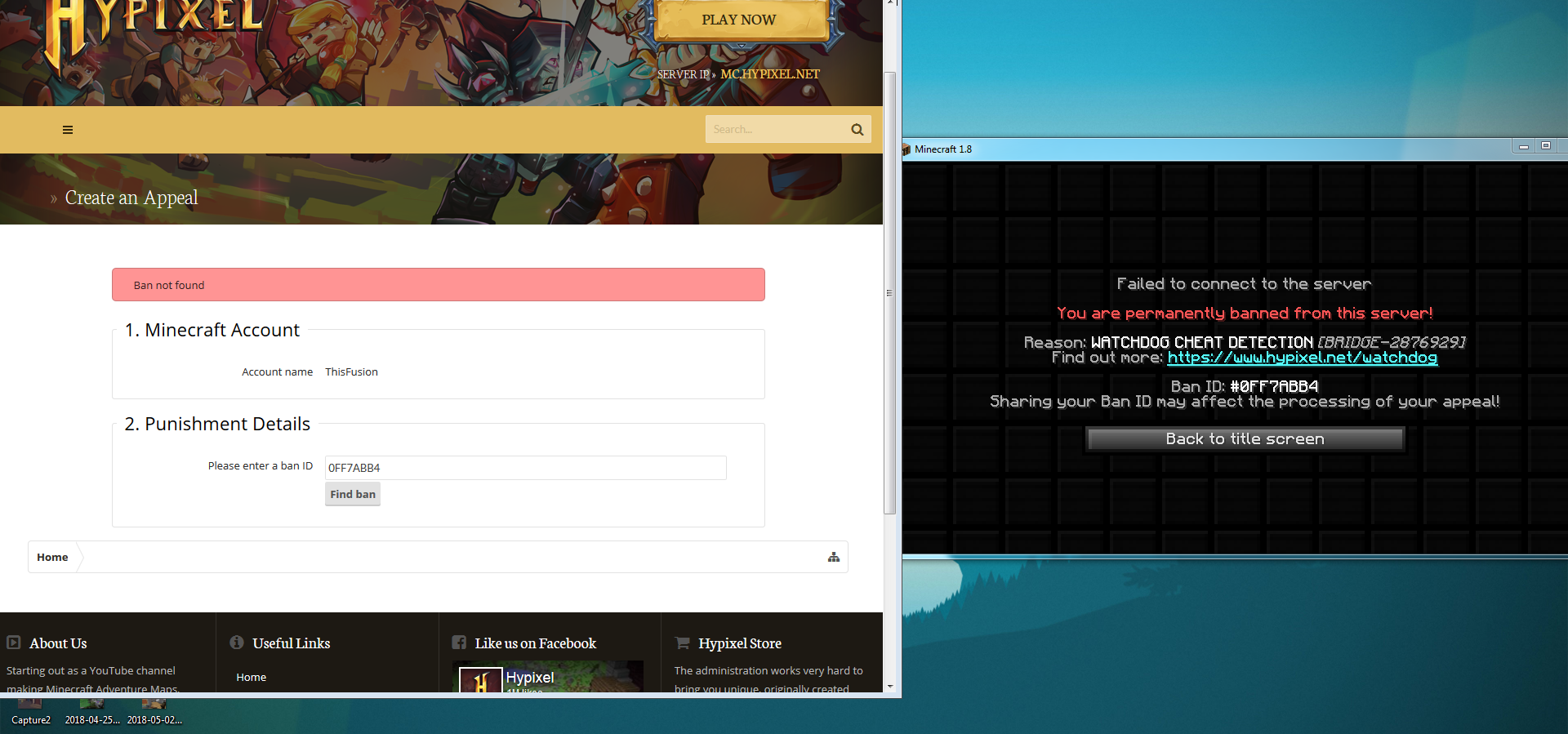Click the Home breadcrumb link
The width and height of the screenshot is (1568, 734).
click(x=52, y=557)
